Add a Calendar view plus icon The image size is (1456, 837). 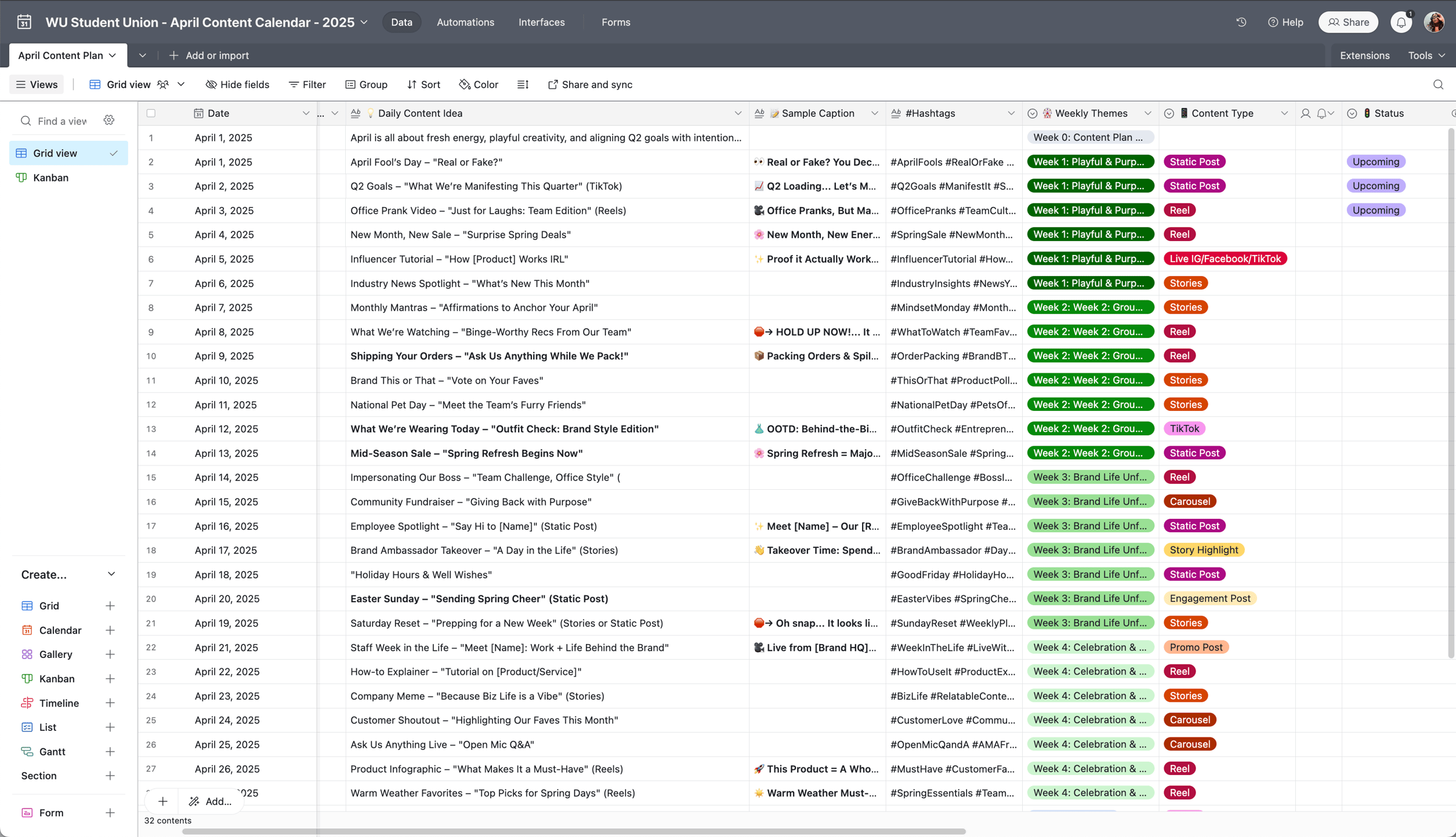[x=110, y=630]
